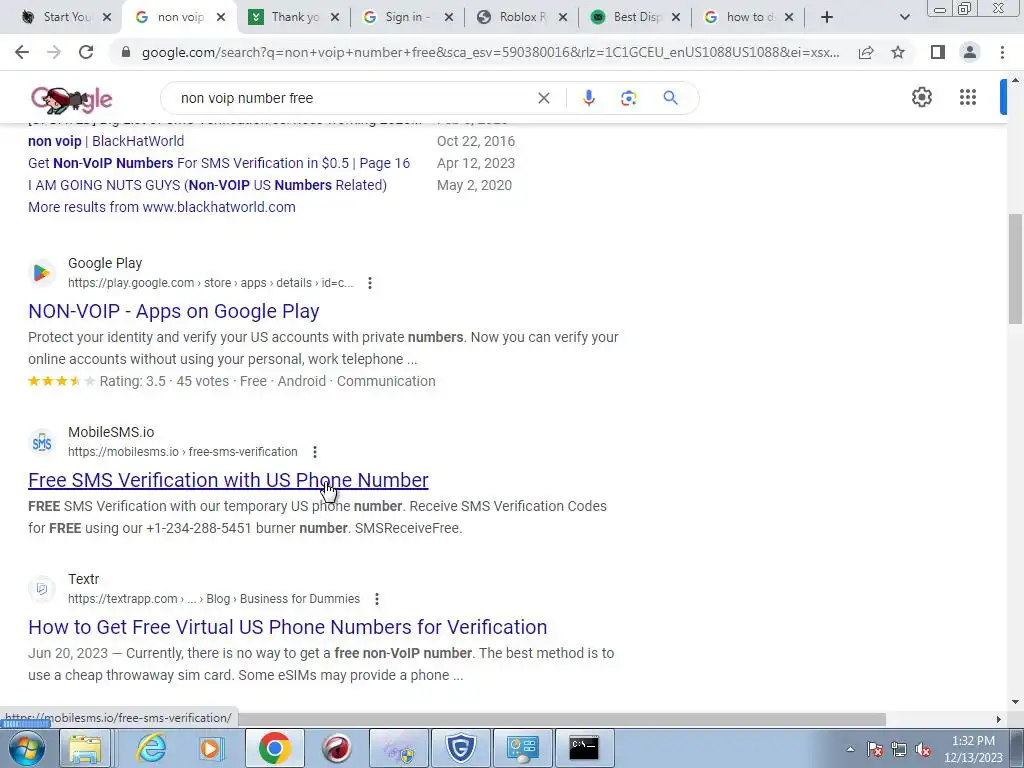Open non voip BlackHatWorld link
Screen dimensions: 1024x768
pyautogui.click(x=106, y=141)
